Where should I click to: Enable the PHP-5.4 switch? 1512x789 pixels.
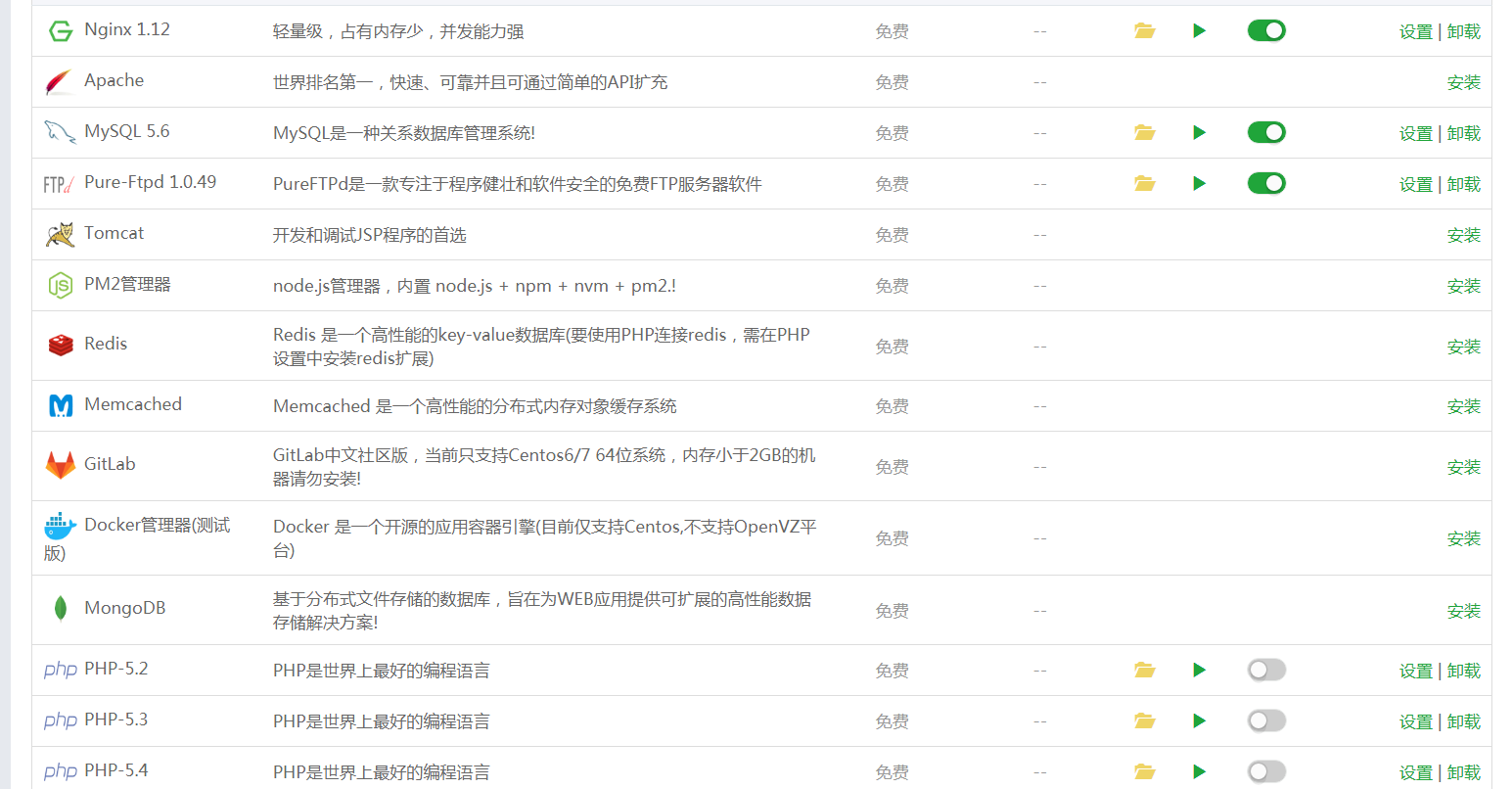tap(1266, 772)
